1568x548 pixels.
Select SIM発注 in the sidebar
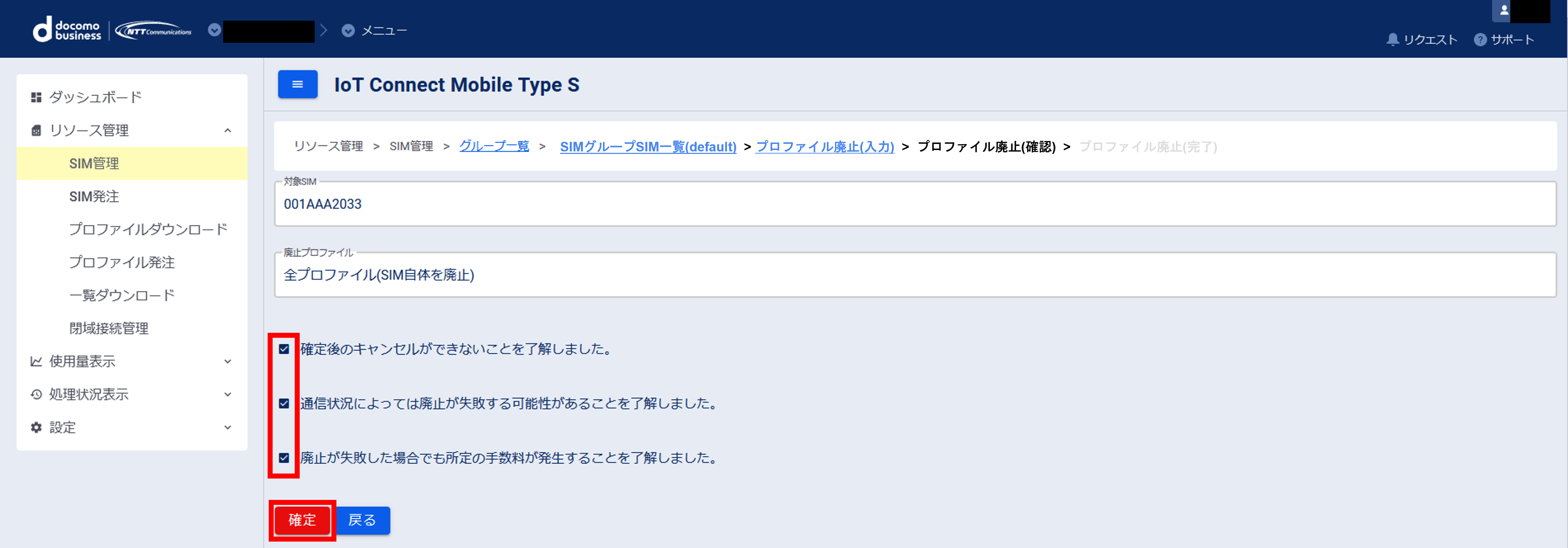point(94,196)
